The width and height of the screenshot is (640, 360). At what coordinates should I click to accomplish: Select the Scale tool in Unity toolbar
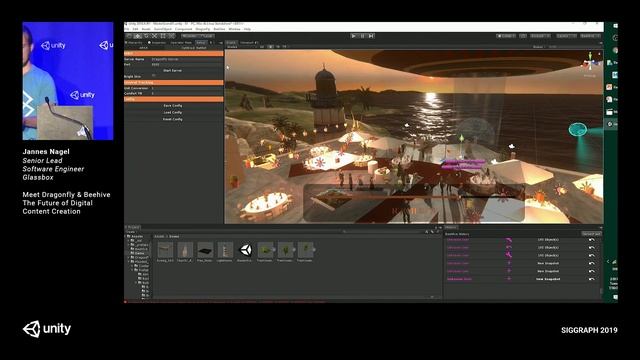pyautogui.click(x=155, y=36)
